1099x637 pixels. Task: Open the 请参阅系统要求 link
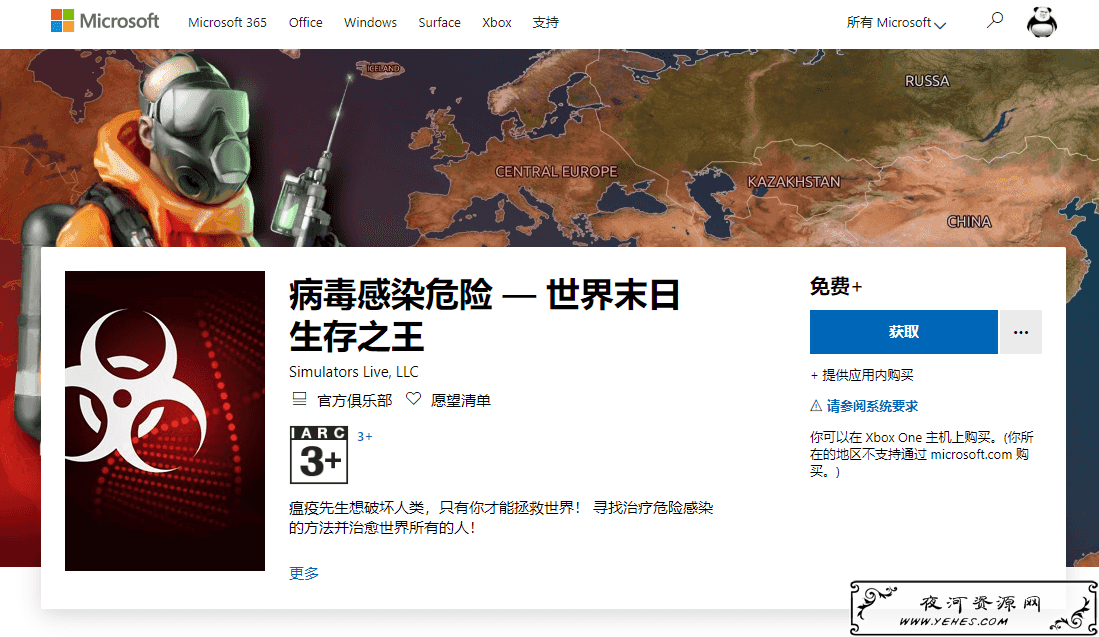click(872, 406)
